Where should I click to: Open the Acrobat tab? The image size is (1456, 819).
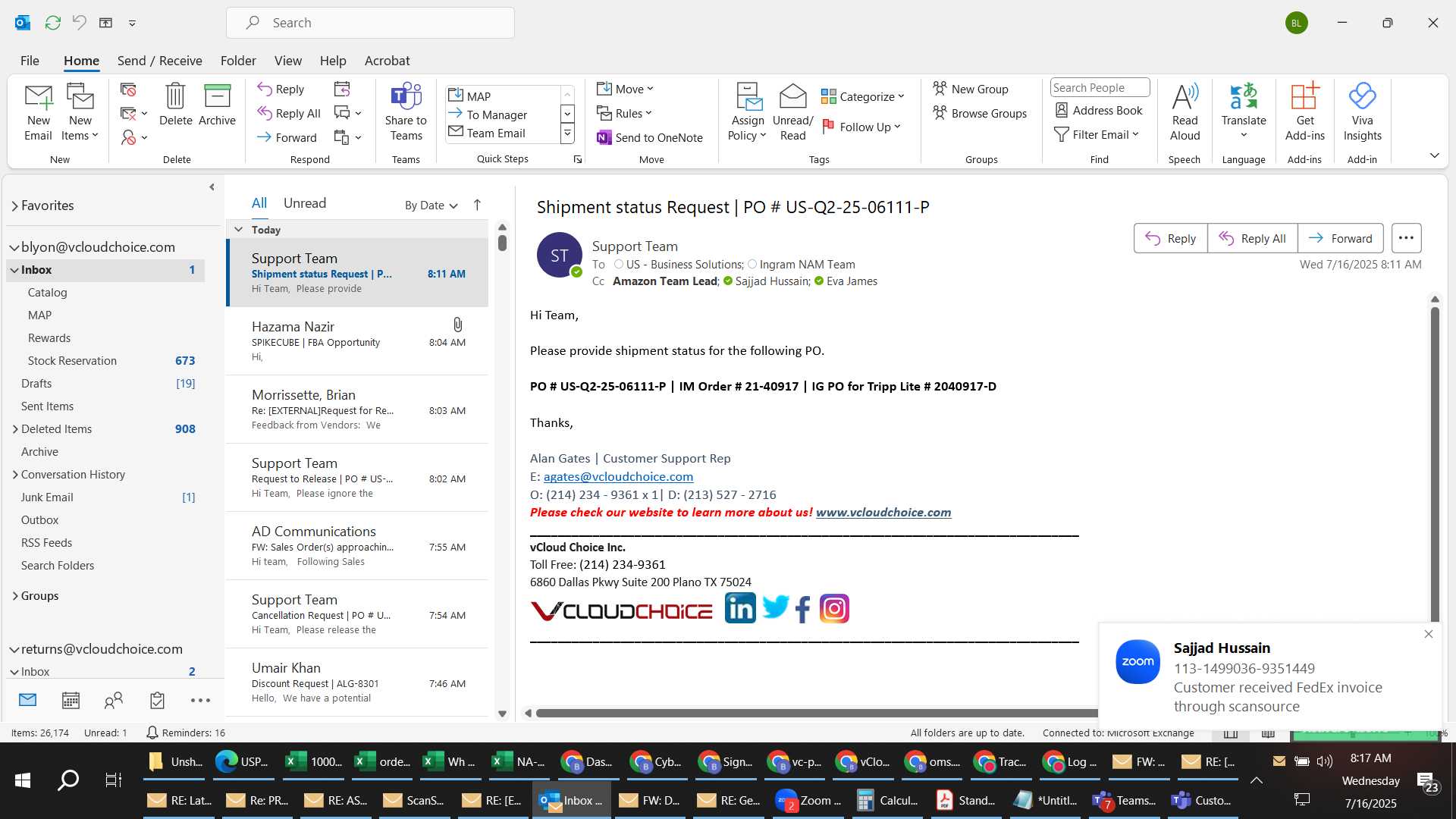point(387,61)
